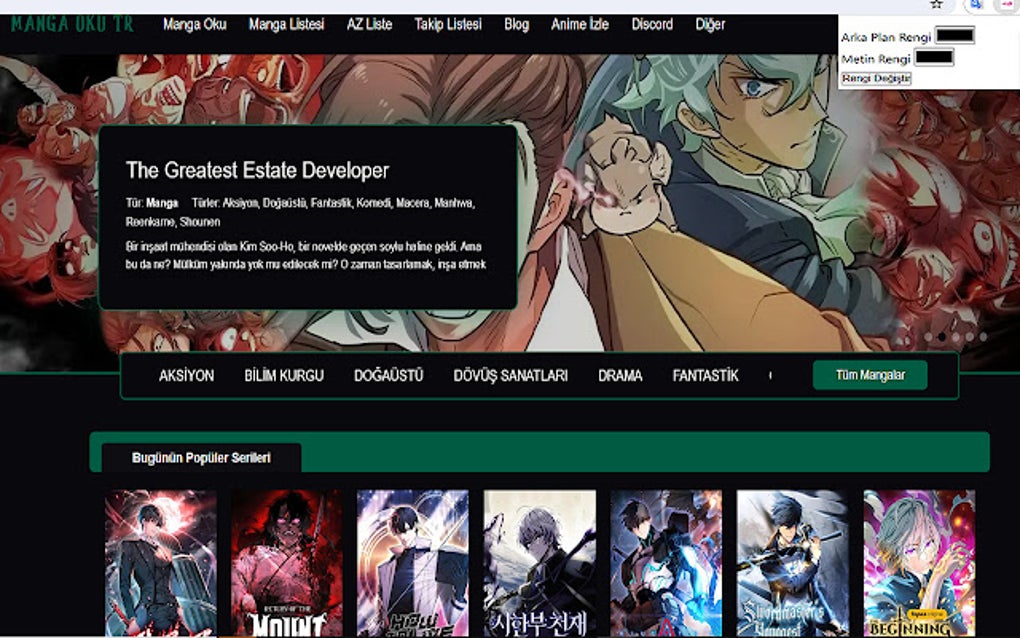This screenshot has height=638, width=1020.
Task: Expand the Diğer navigation menu
Action: [x=710, y=25]
